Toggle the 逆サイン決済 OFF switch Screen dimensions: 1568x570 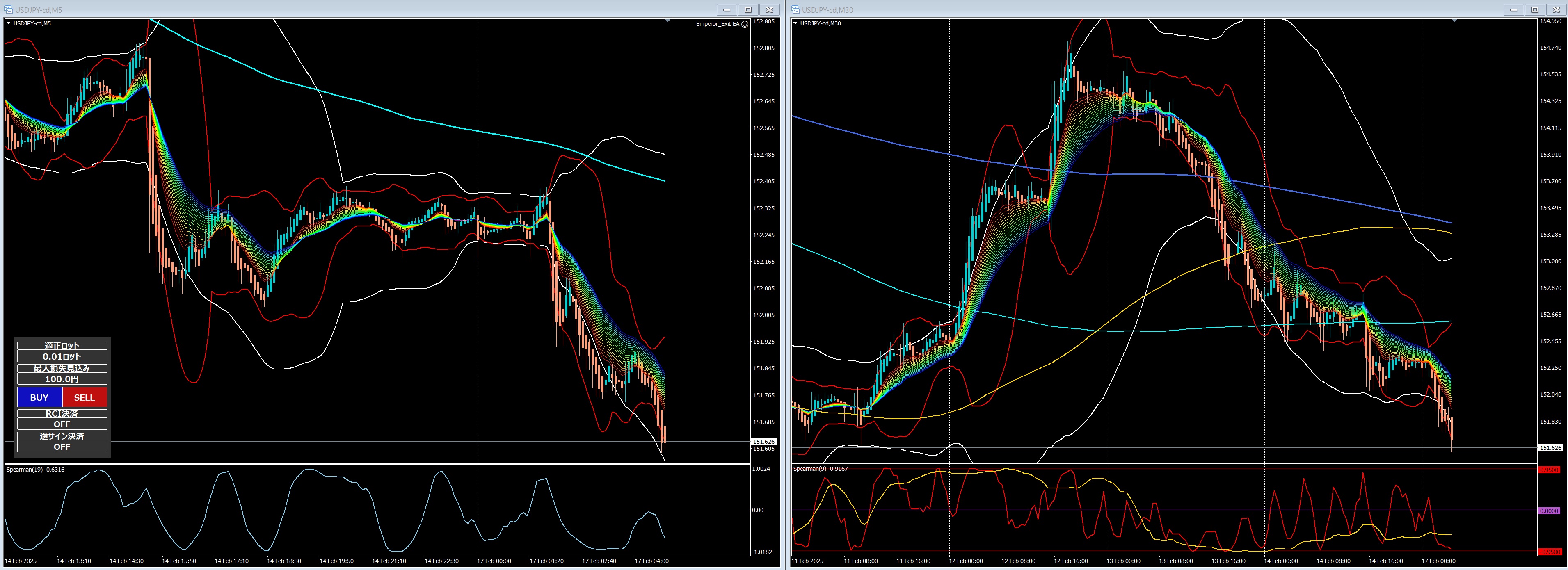coord(62,447)
